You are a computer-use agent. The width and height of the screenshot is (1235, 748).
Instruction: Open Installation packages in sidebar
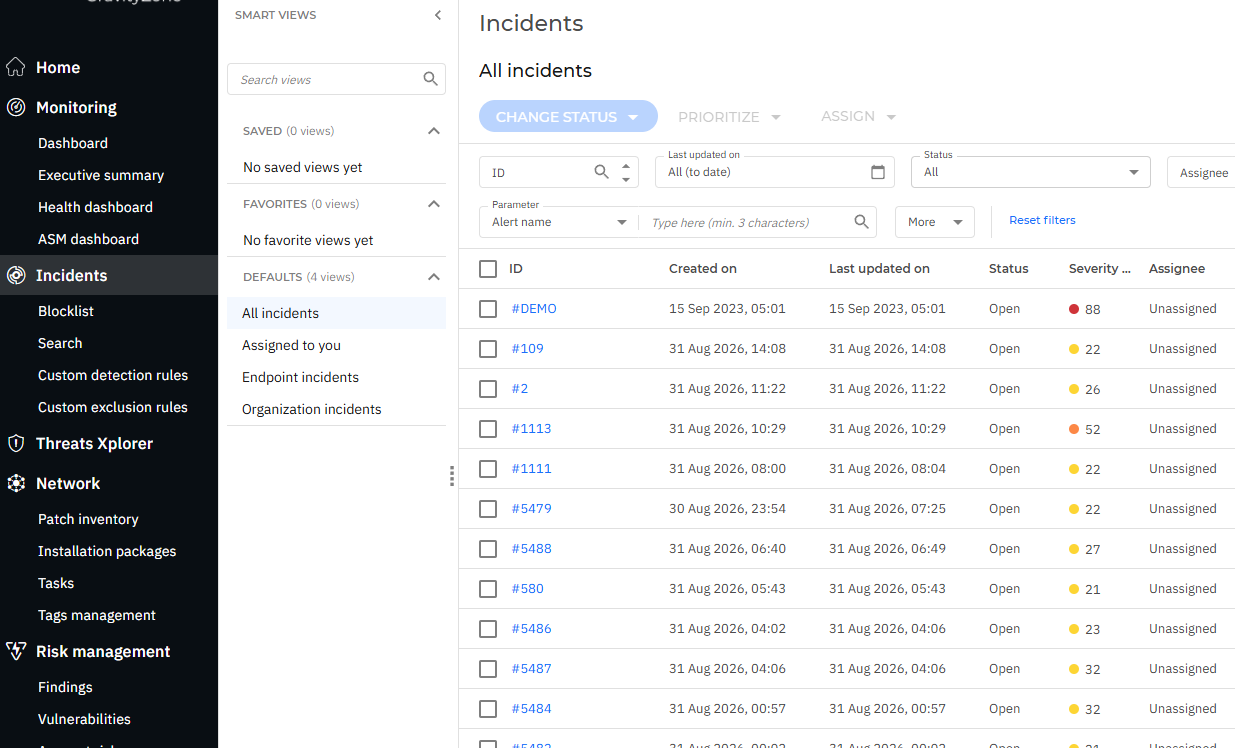[107, 551]
